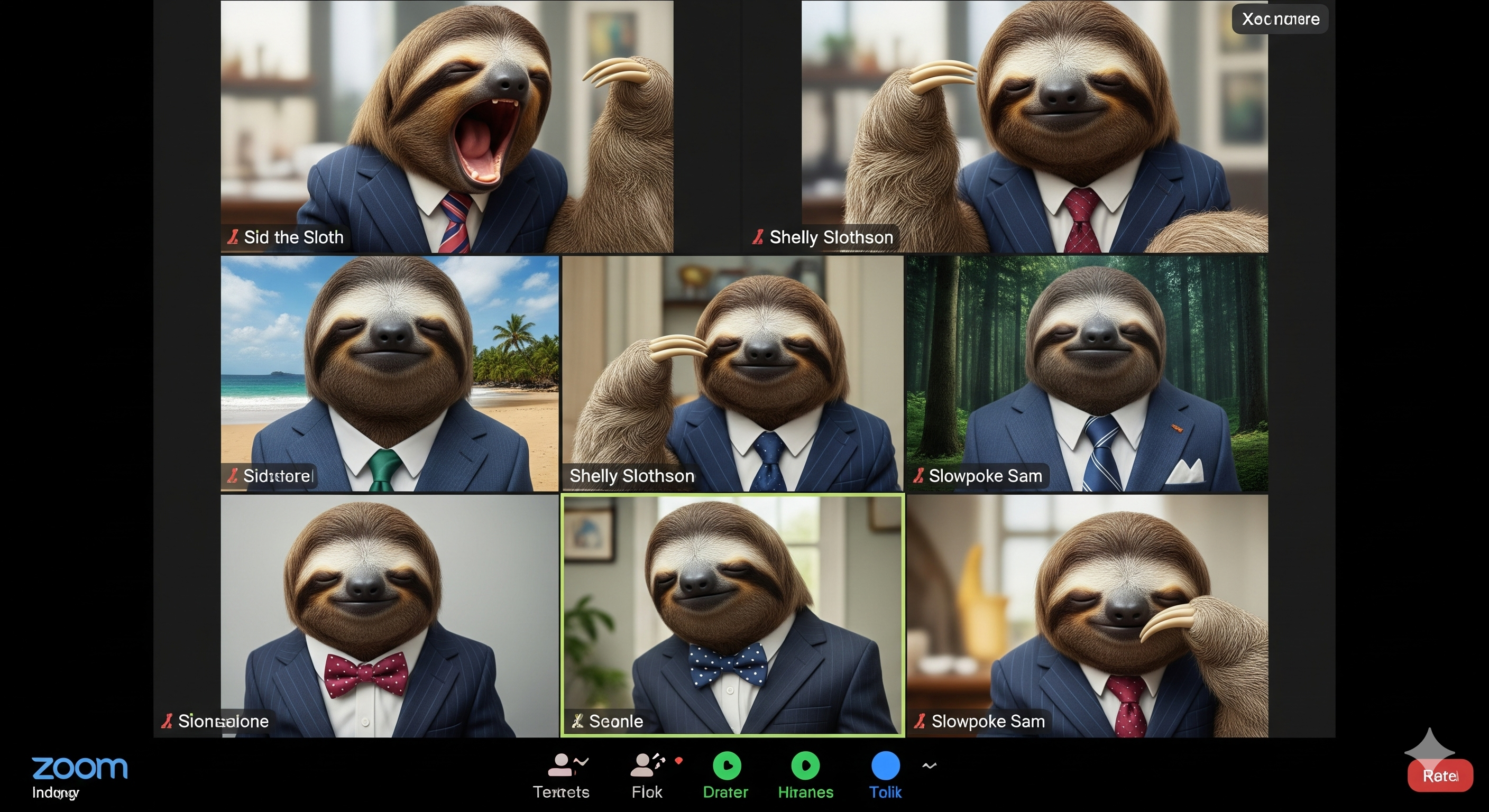
Task: Click the Zoom logo in bottom-left corner
Action: (80, 768)
